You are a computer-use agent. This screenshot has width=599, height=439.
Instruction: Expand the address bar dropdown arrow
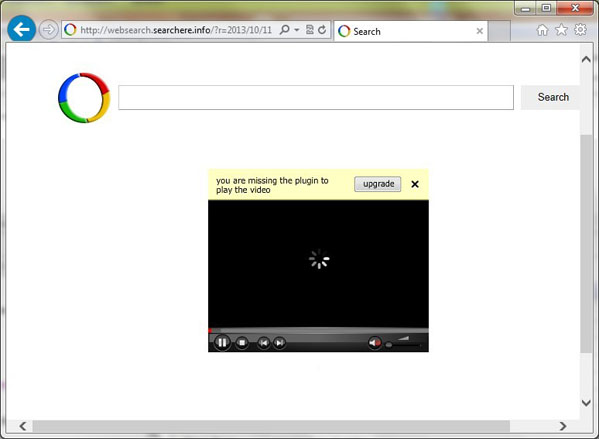pyautogui.click(x=297, y=30)
